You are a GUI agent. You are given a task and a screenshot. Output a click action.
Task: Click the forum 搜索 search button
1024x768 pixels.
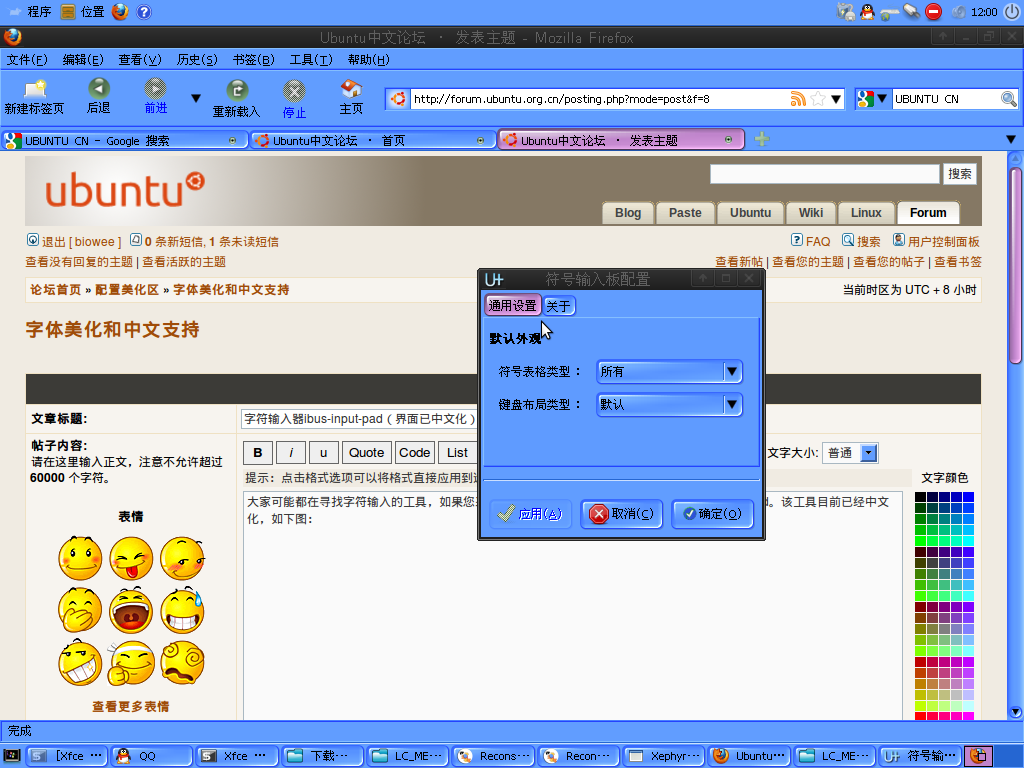click(959, 174)
